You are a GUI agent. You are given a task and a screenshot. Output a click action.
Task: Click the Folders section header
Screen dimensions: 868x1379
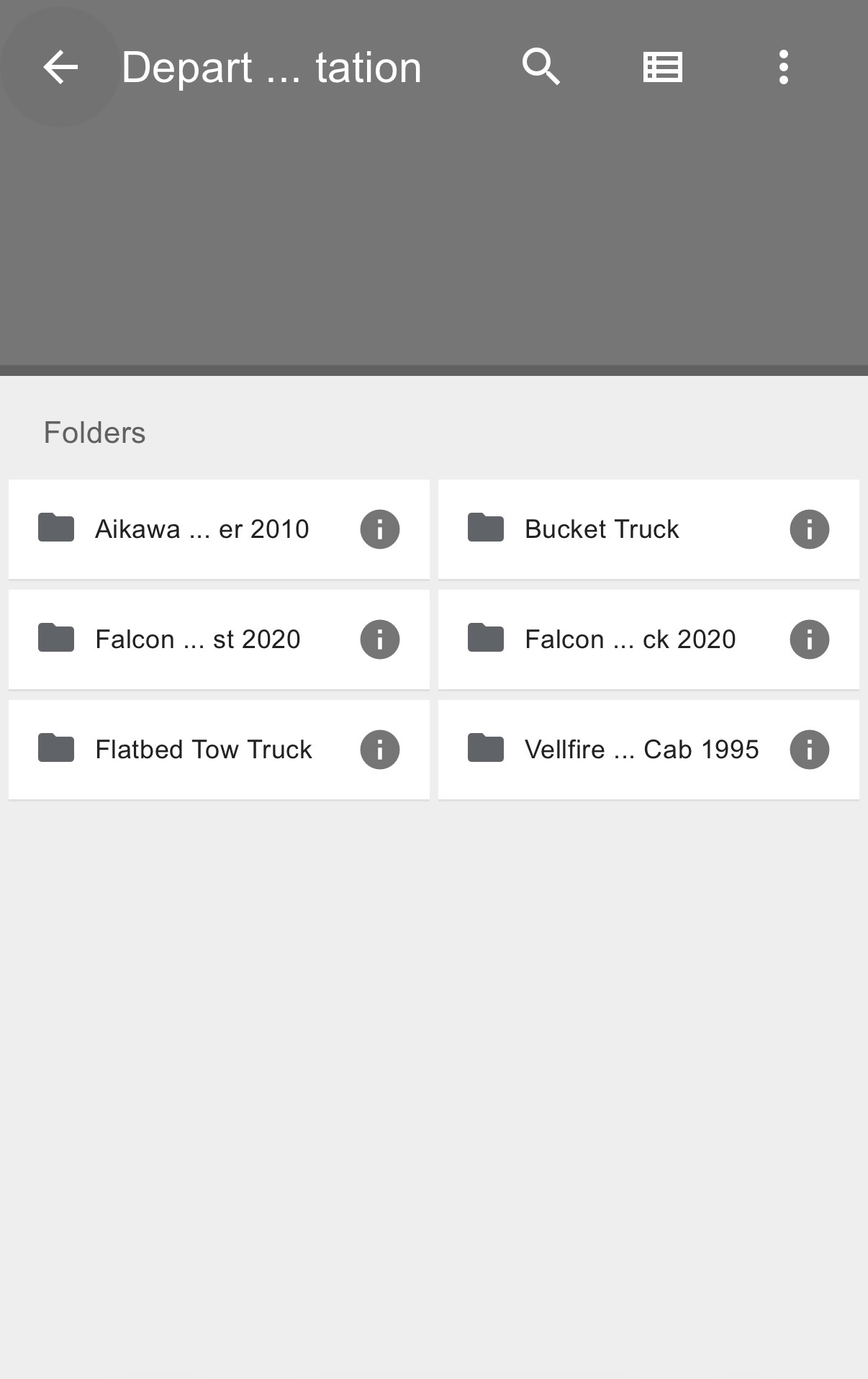(x=94, y=433)
